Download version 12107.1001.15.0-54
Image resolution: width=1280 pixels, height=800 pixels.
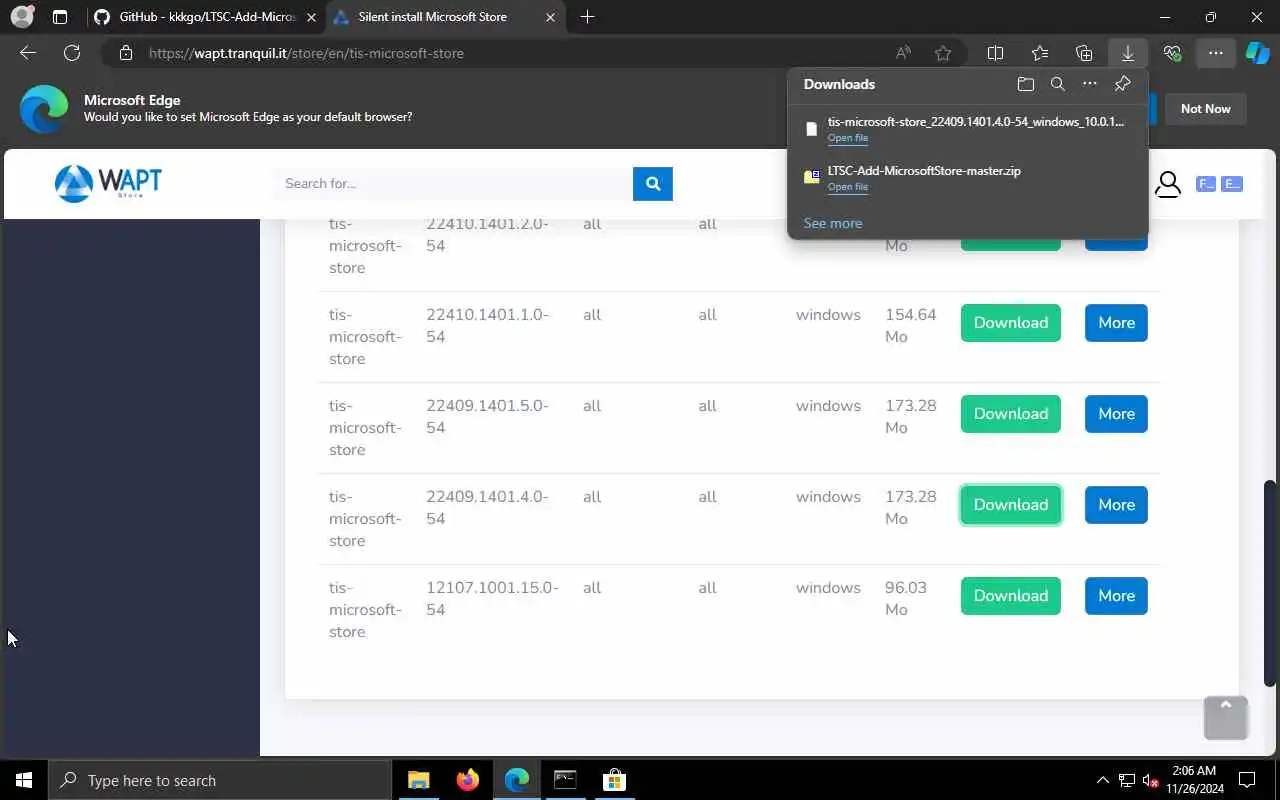(1011, 596)
